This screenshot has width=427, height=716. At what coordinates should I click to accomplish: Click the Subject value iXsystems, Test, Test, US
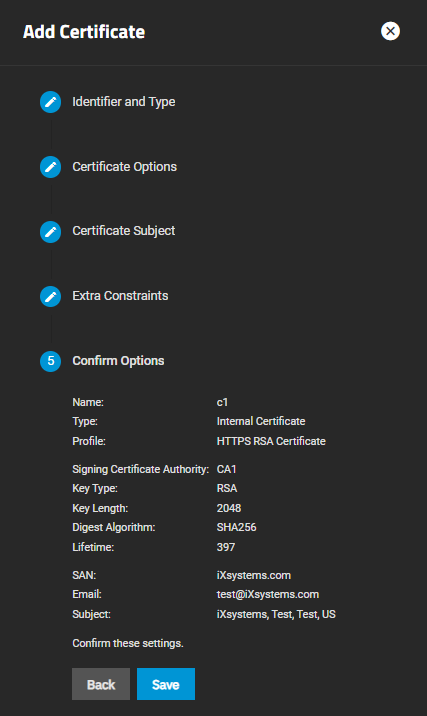coord(276,615)
